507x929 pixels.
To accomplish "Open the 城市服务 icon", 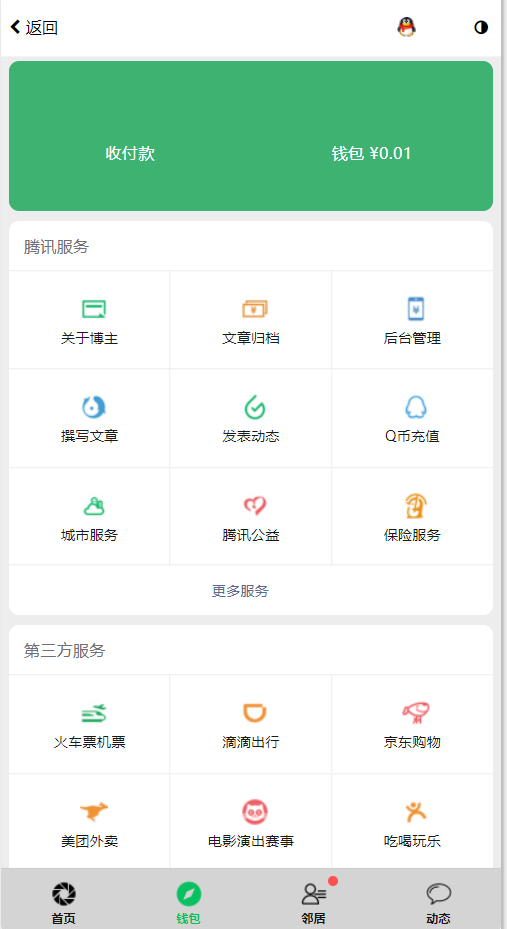I will (94, 507).
